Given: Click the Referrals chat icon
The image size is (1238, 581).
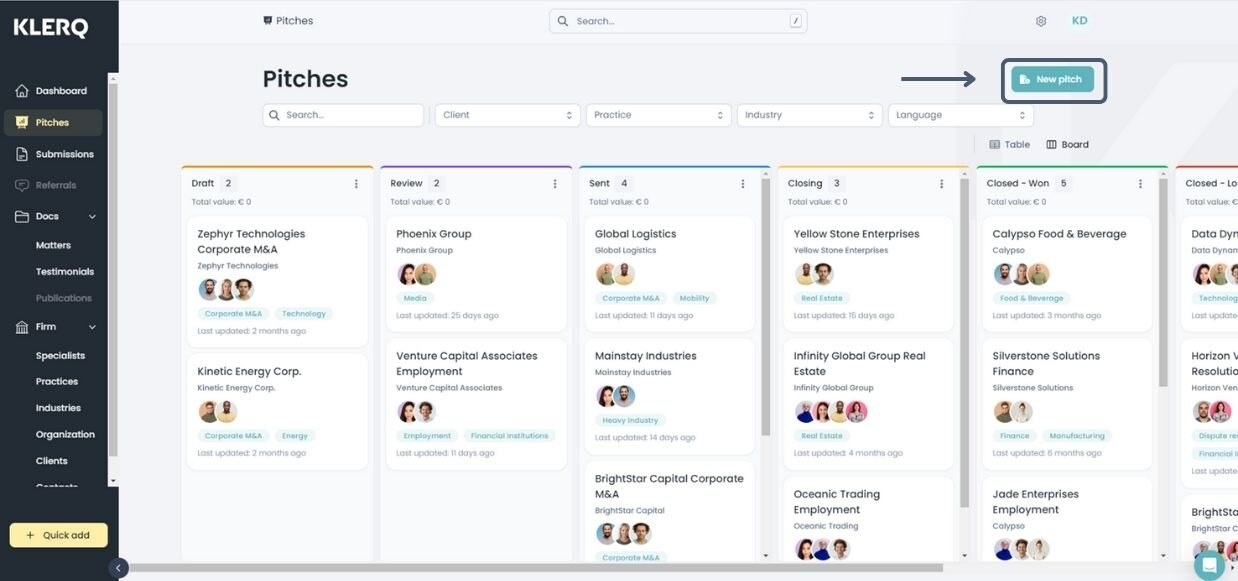Looking at the screenshot, I should 22,185.
